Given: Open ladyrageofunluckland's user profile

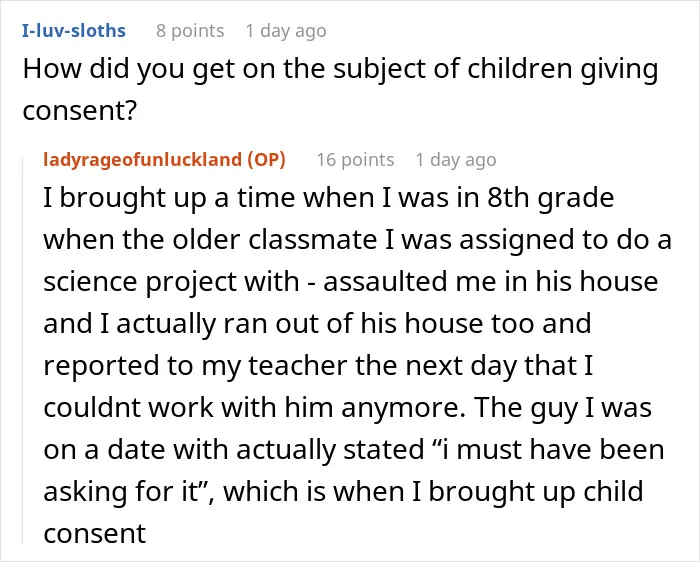Looking at the screenshot, I should [142, 159].
